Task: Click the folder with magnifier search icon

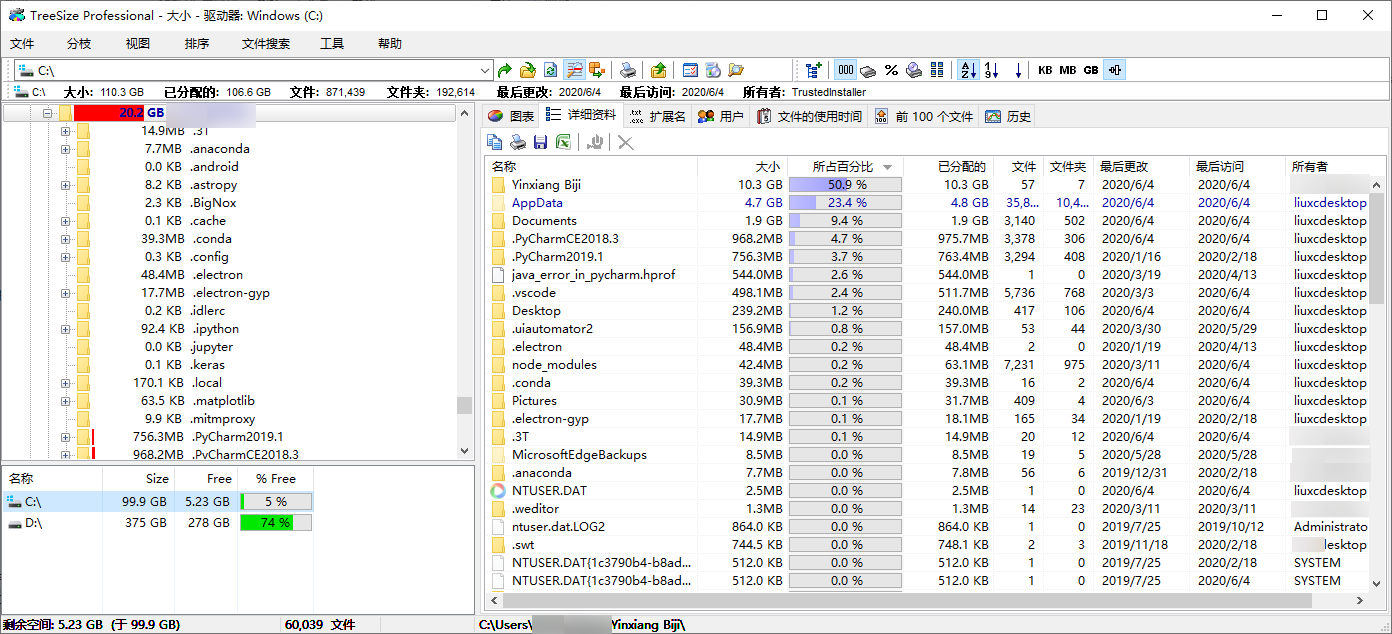Action: pyautogui.click(x=736, y=70)
